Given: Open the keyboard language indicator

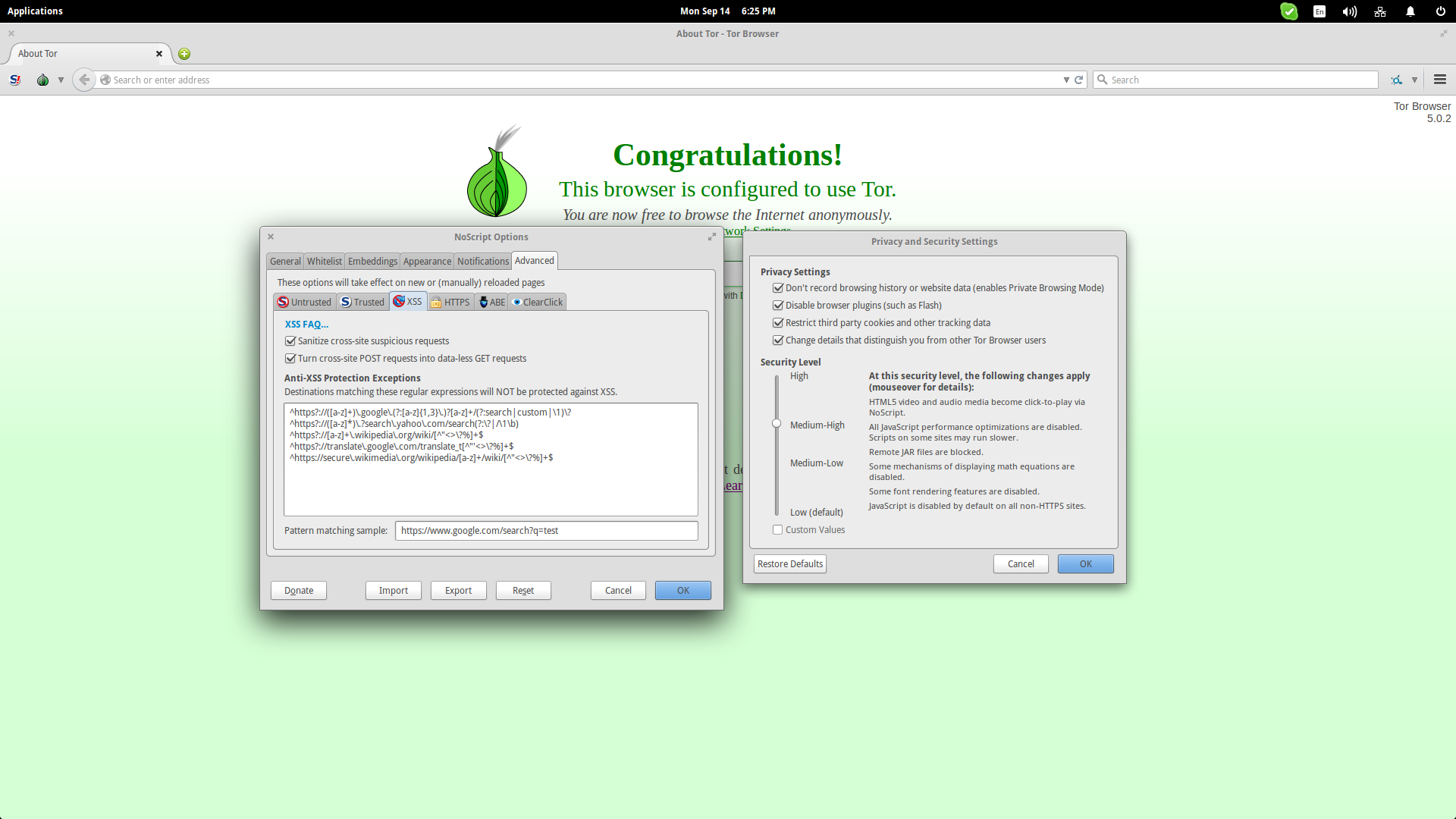Looking at the screenshot, I should pyautogui.click(x=1319, y=11).
